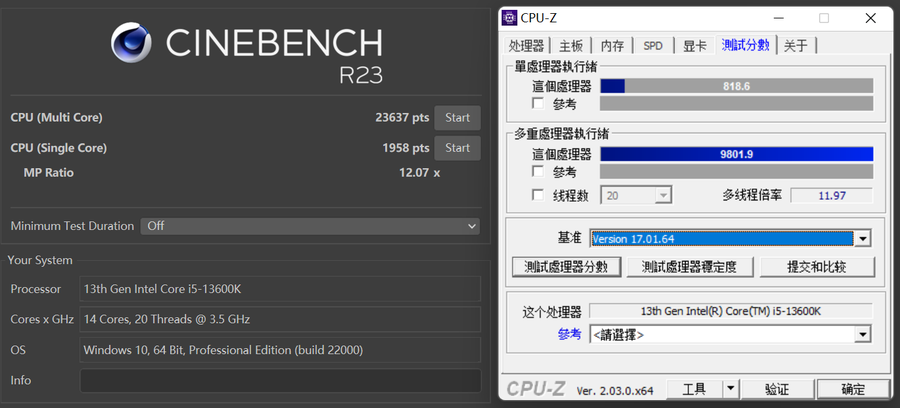The width and height of the screenshot is (900, 408).
Task: Click the Cinebench R23 logo sphere
Action: click(131, 45)
